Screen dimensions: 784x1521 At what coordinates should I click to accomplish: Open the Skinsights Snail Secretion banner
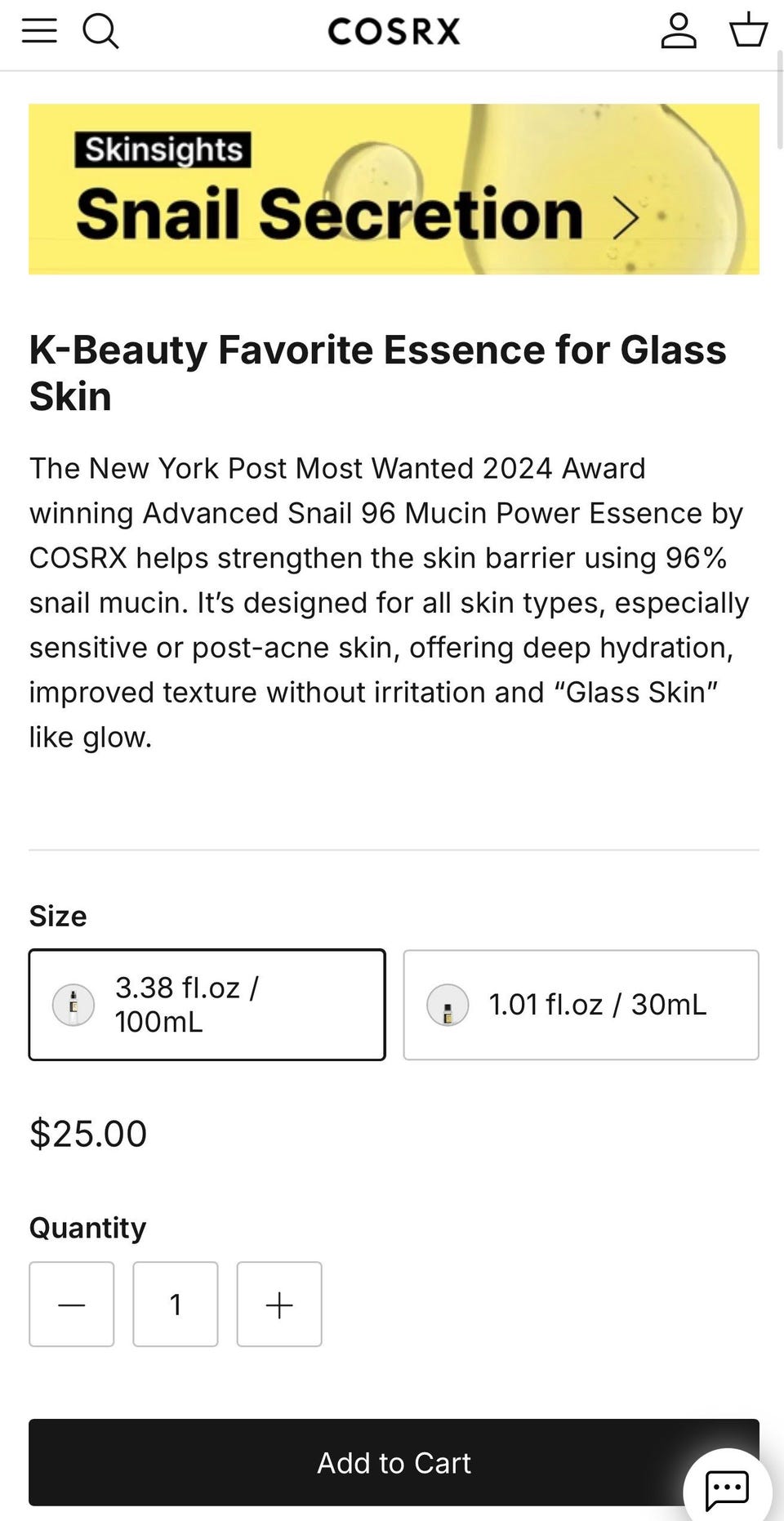(394, 189)
